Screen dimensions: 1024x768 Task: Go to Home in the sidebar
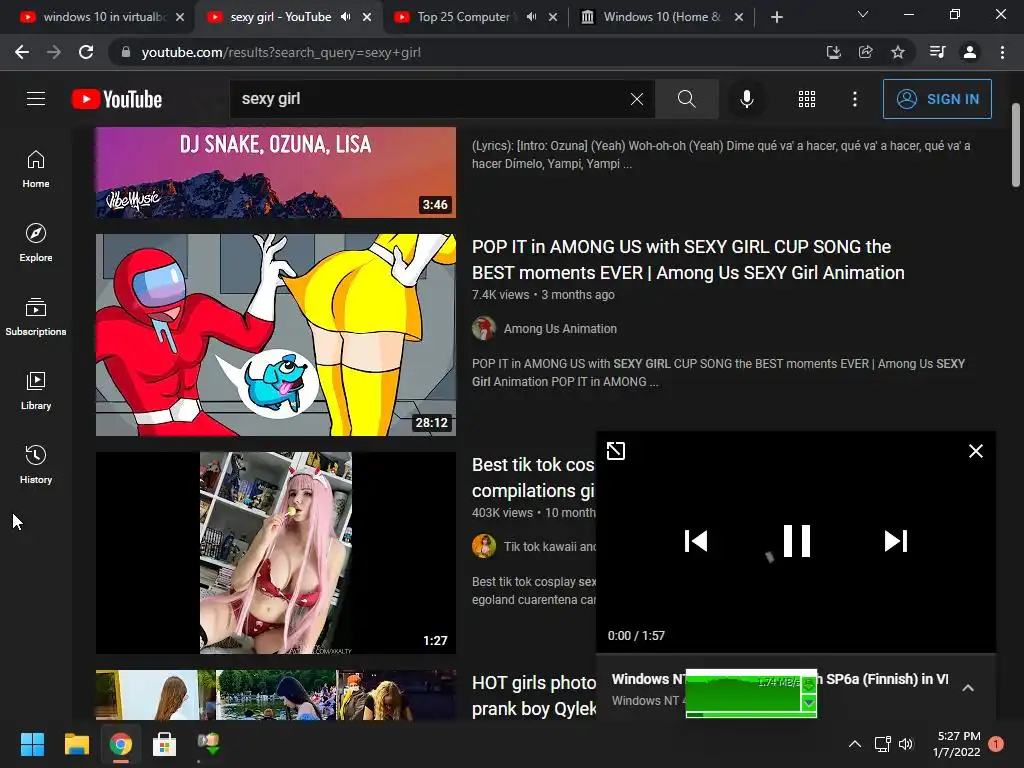coord(36,169)
